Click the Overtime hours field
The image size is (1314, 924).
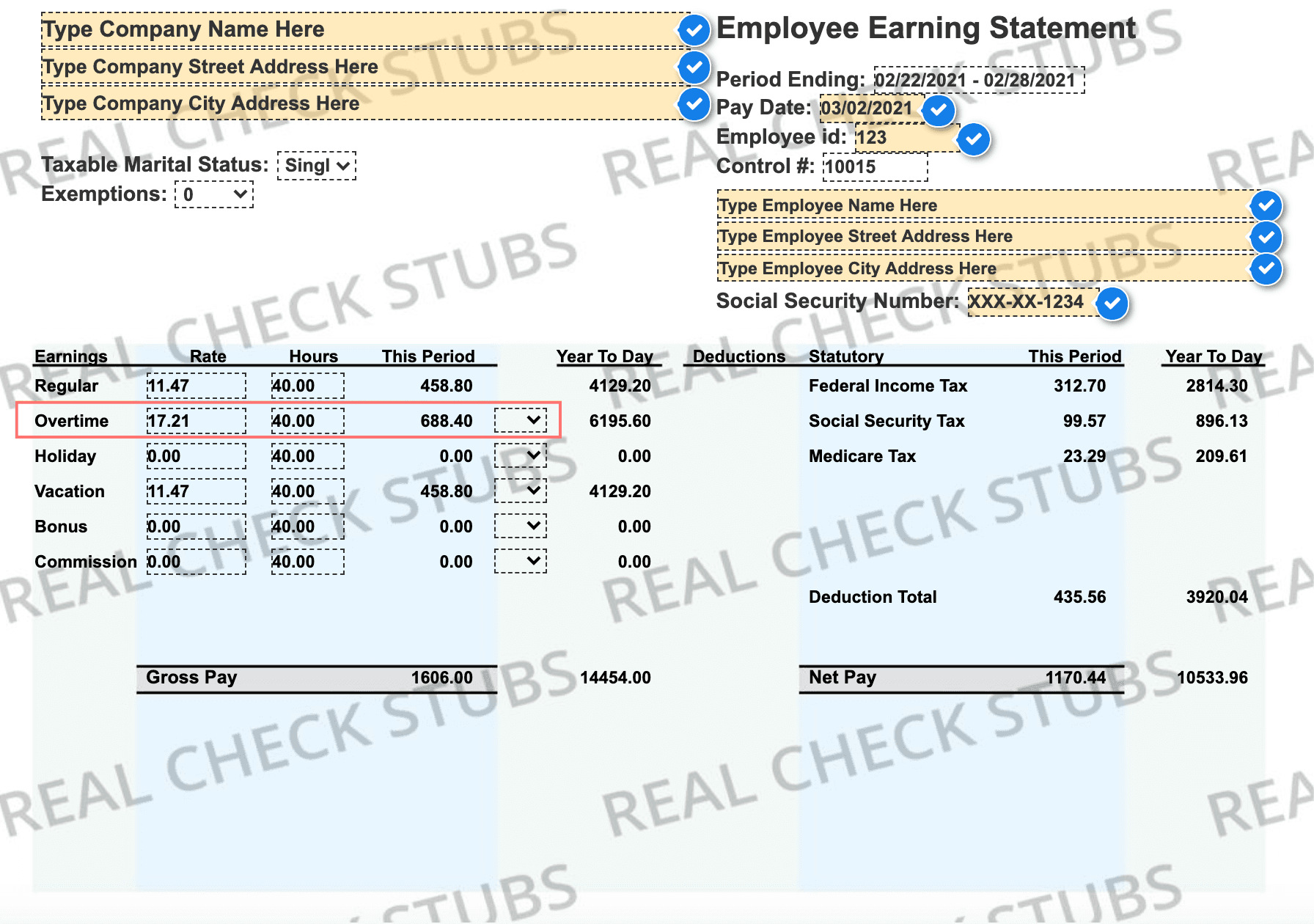point(308,421)
